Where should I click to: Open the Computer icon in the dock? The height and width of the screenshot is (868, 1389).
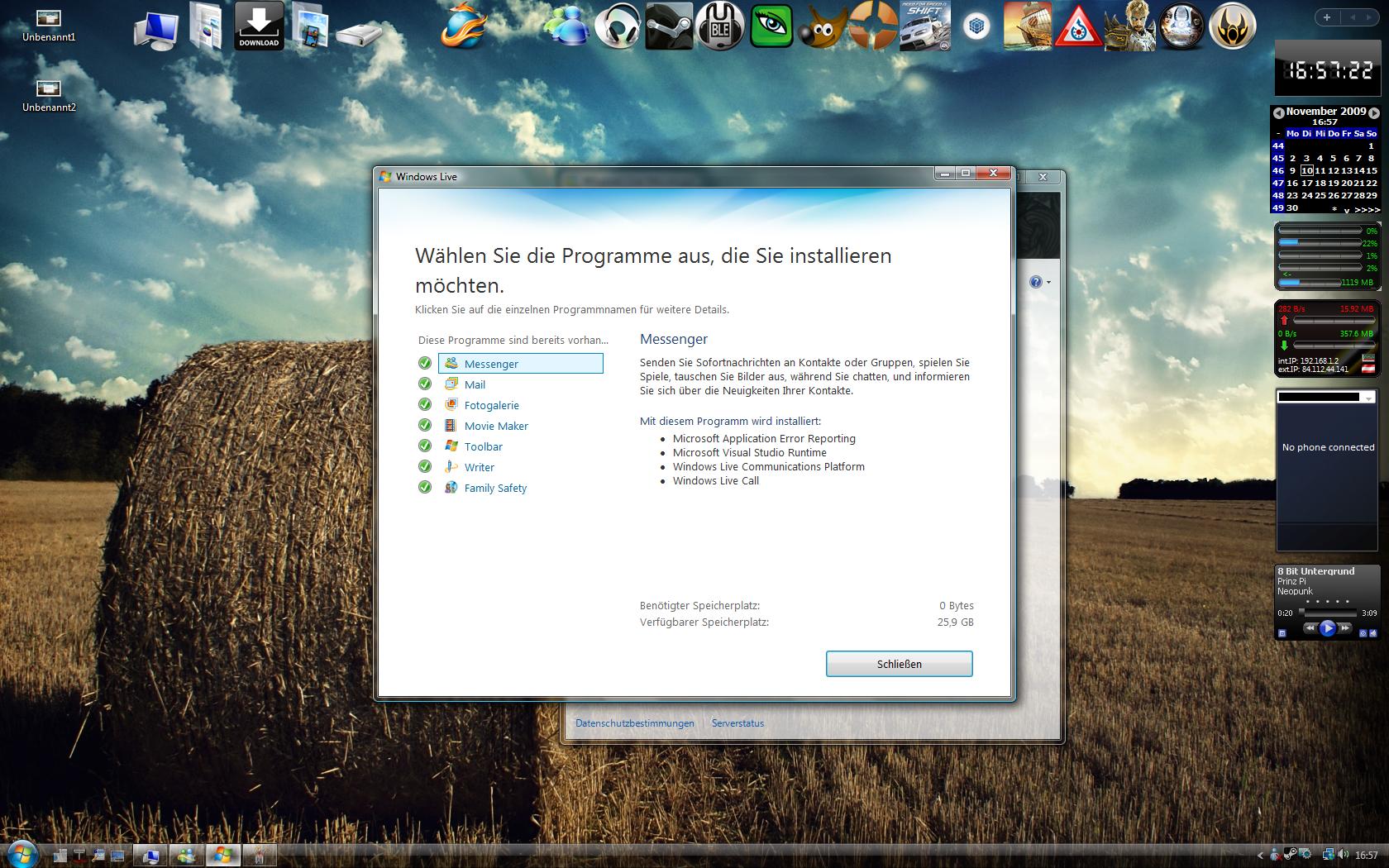point(156,29)
